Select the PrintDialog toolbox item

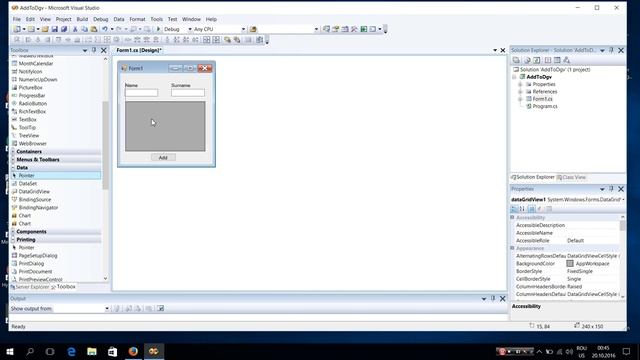pos(31,264)
